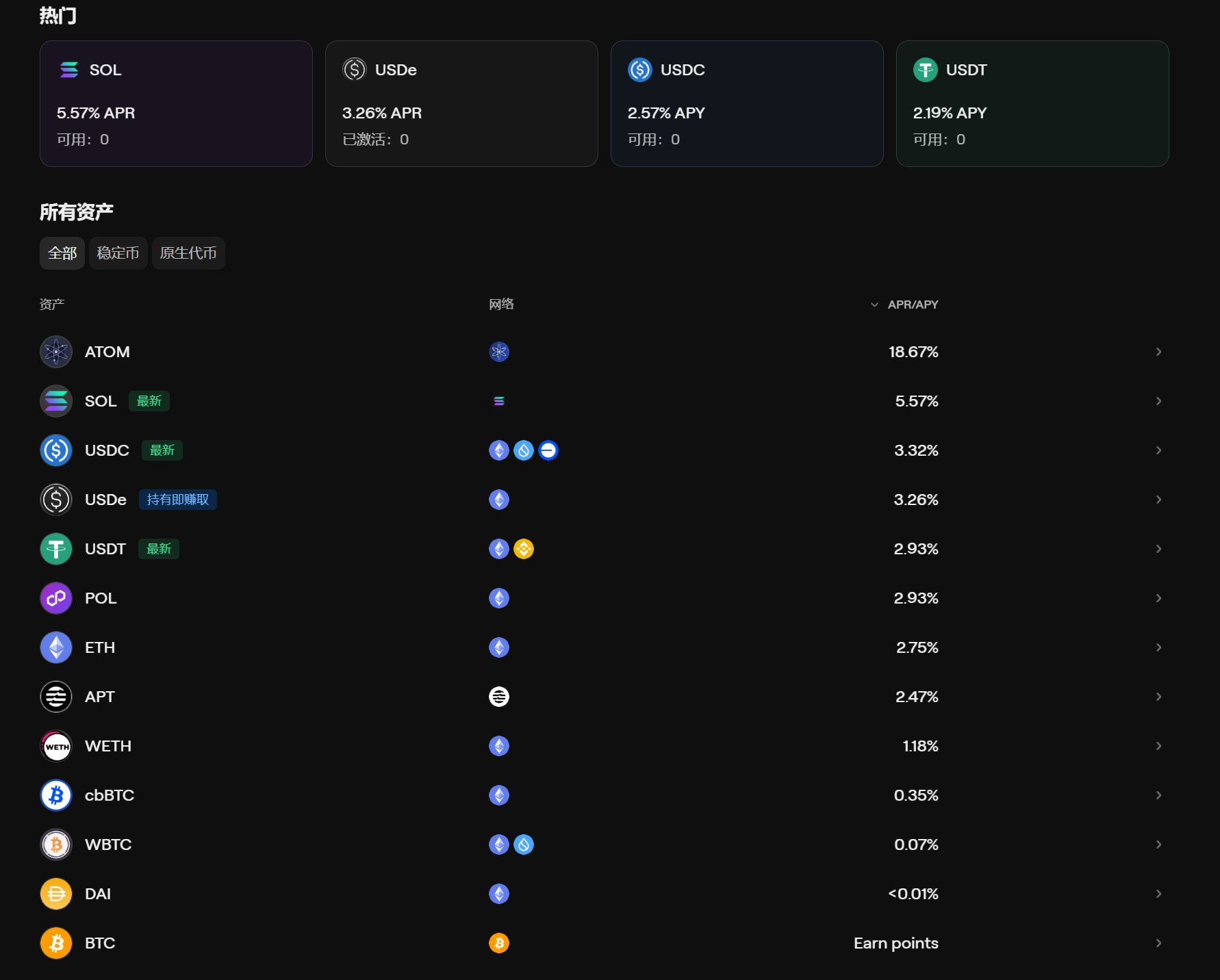Click the USDC coin icon in asset list

click(56, 450)
